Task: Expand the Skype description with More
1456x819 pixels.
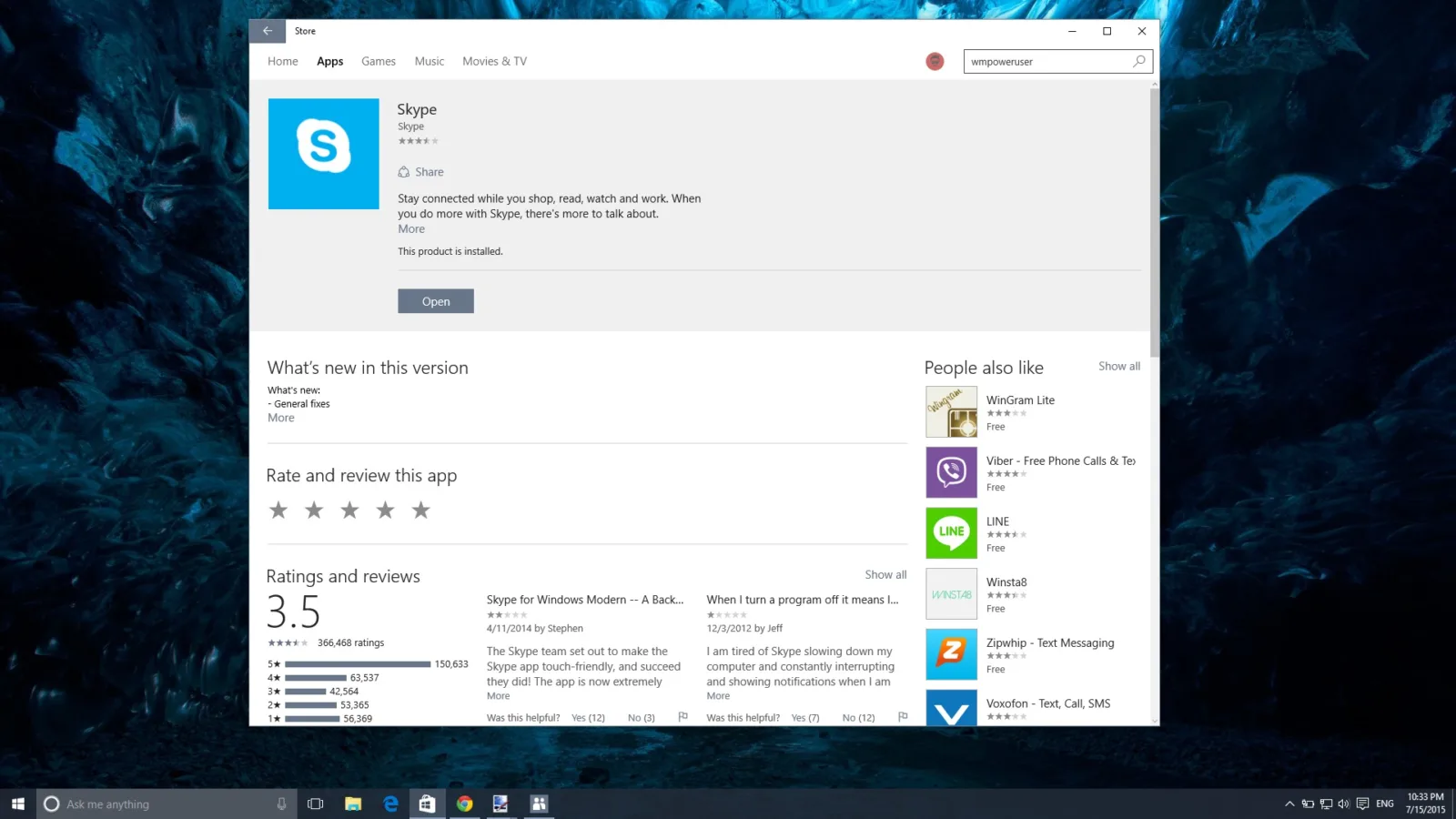Action: (x=411, y=229)
